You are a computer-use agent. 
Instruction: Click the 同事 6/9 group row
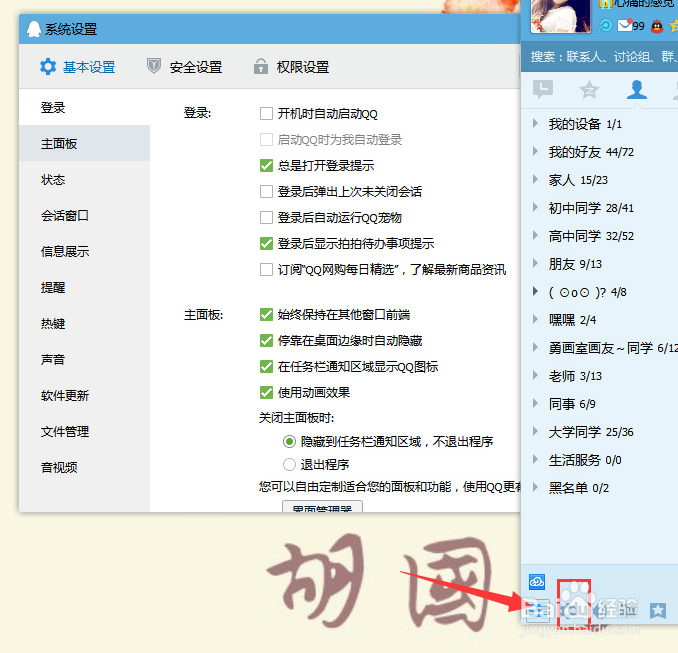(599, 404)
